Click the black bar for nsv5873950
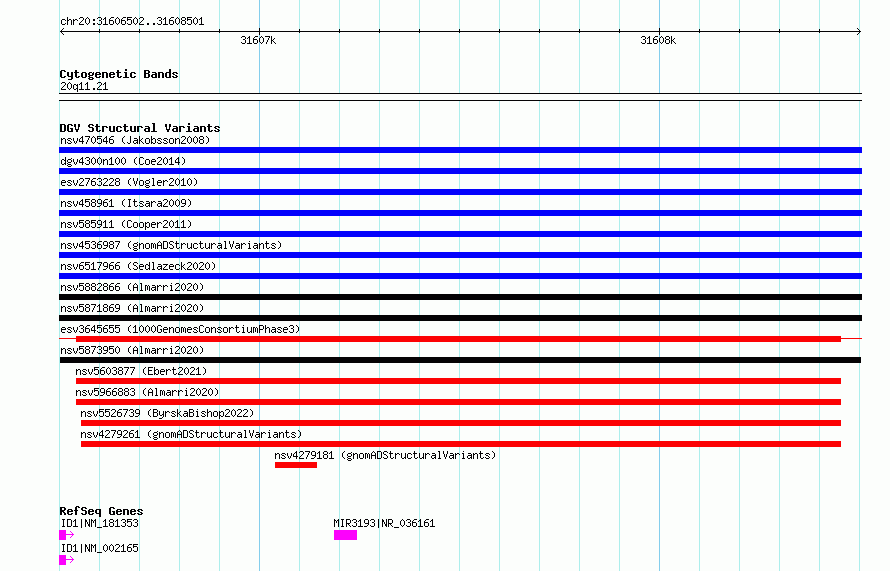 coord(460,360)
